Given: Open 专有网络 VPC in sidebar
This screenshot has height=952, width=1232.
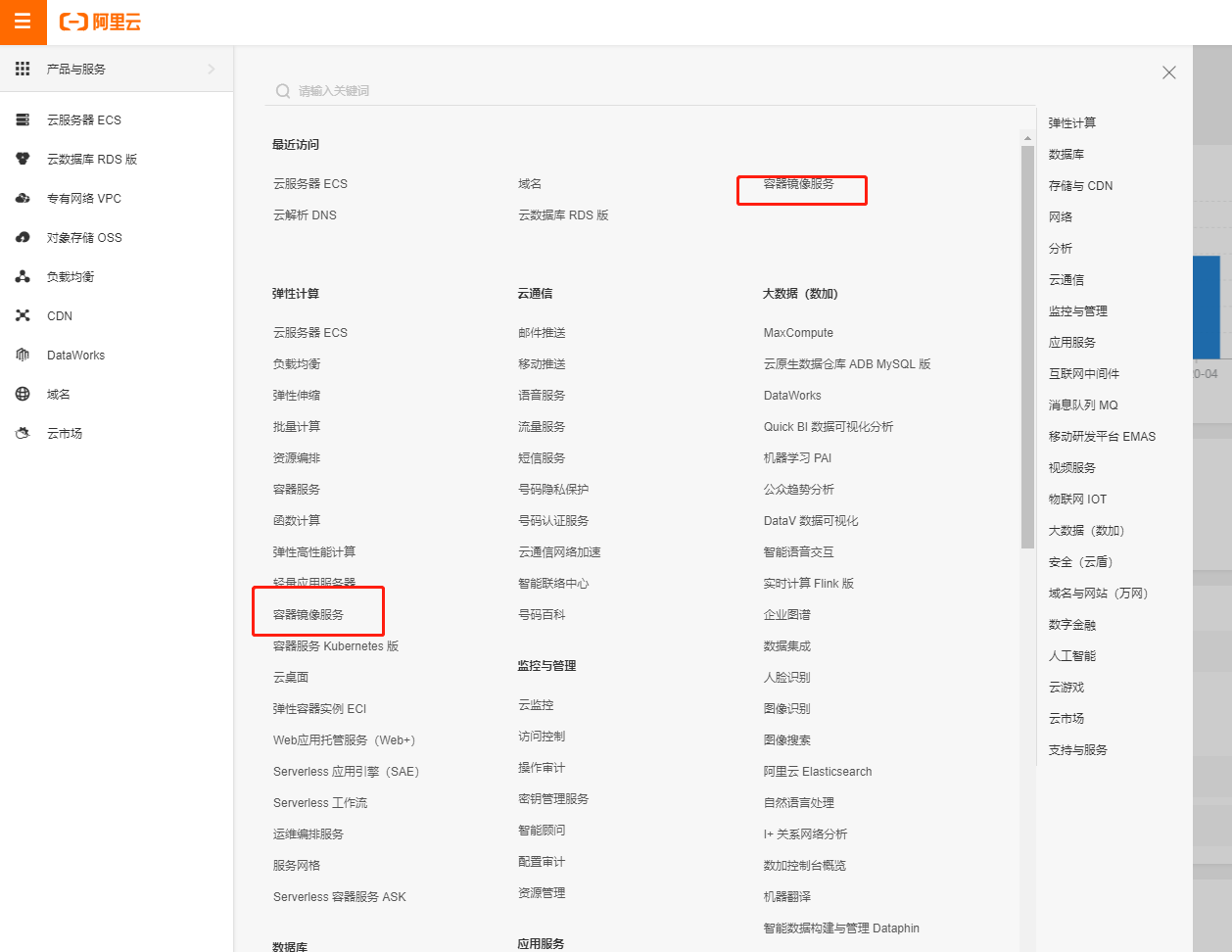Looking at the screenshot, I should [84, 198].
